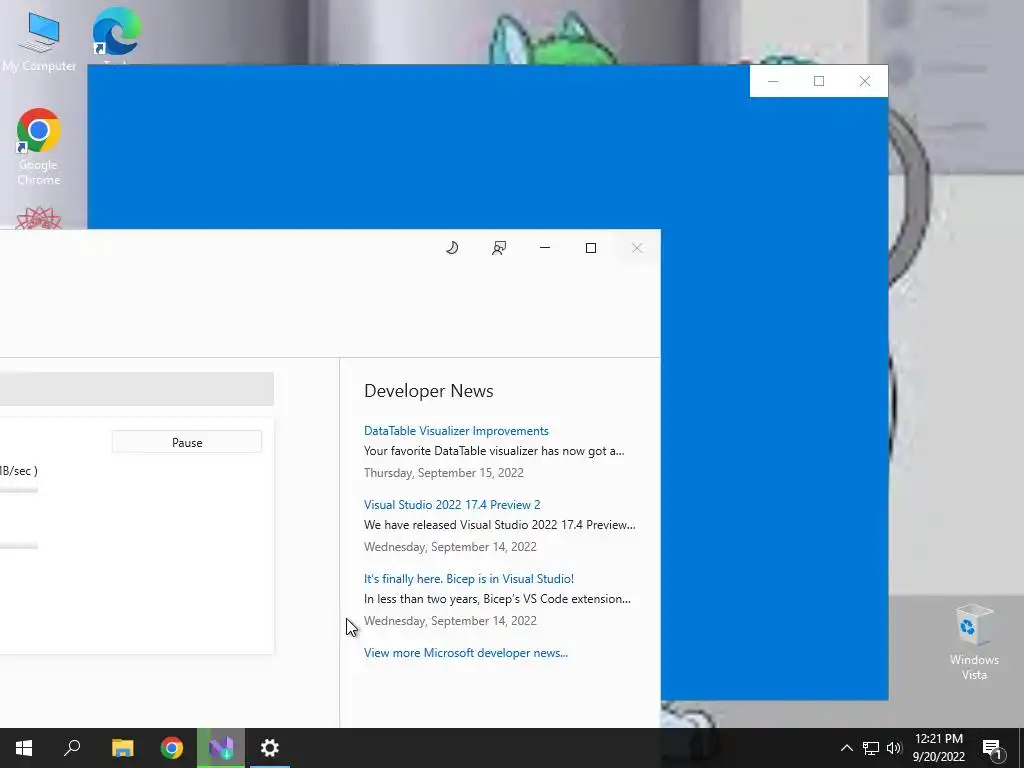1024x768 pixels.
Task: Open the notification center icon
Action: pos(992,748)
